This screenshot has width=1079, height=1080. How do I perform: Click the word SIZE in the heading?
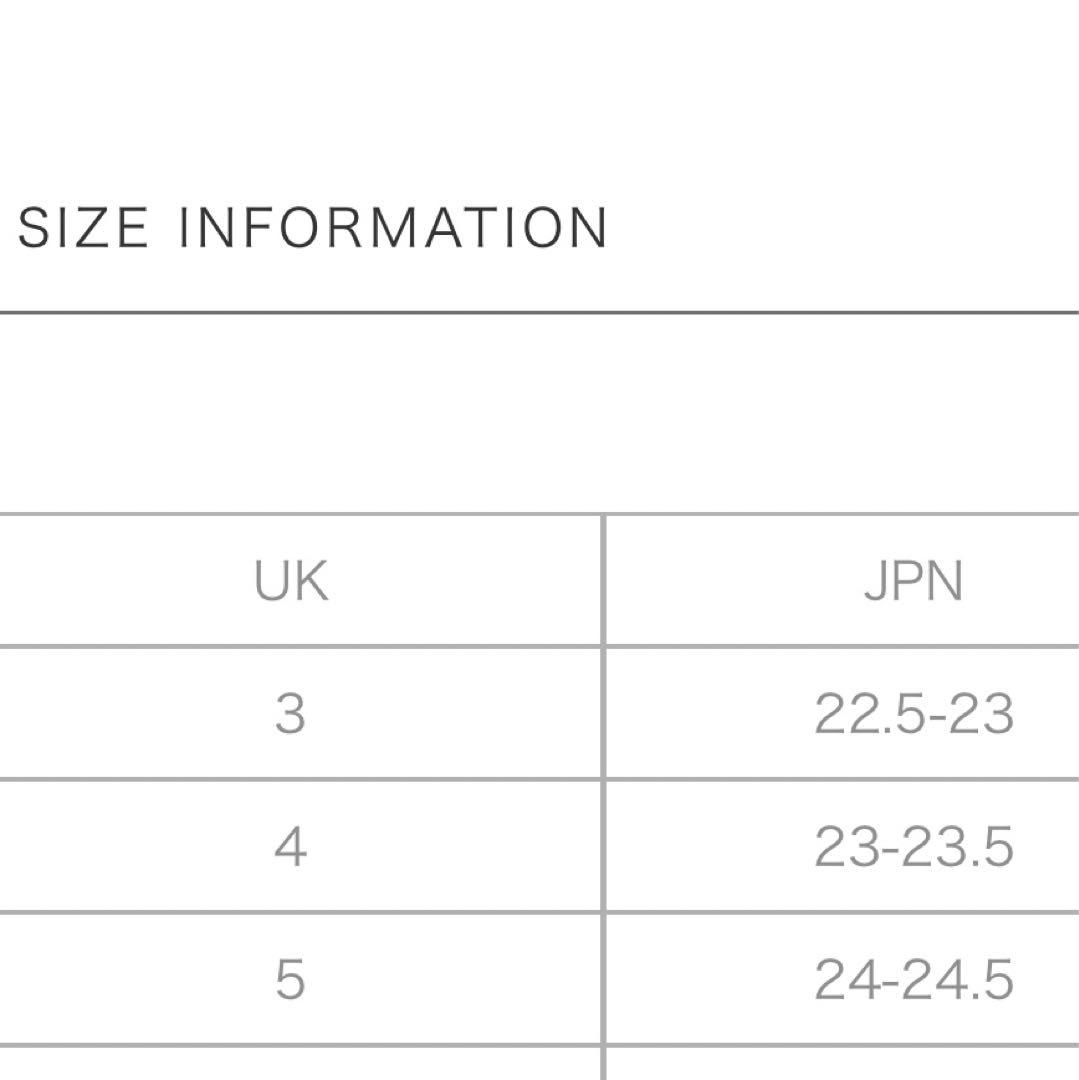click(82, 227)
